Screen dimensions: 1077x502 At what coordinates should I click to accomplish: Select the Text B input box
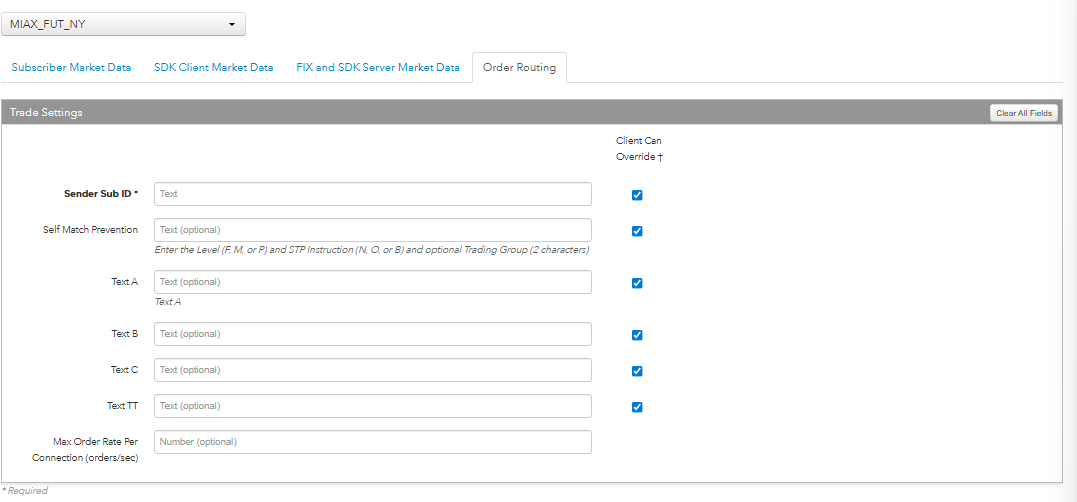tap(372, 334)
